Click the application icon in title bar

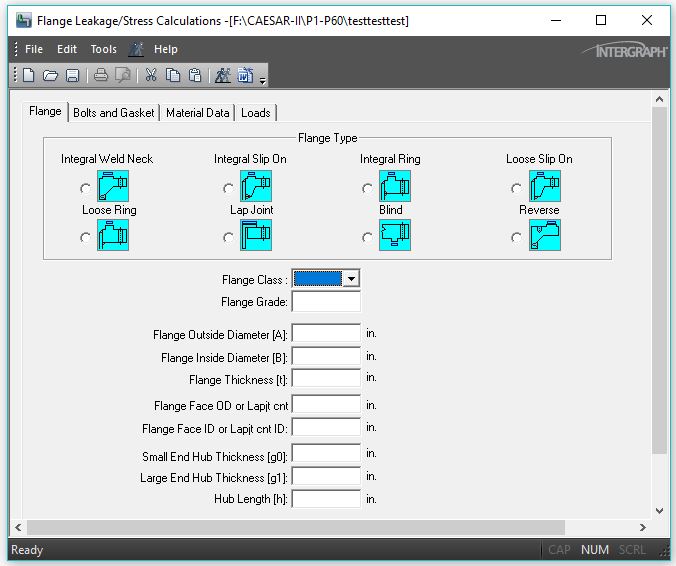tap(24, 21)
